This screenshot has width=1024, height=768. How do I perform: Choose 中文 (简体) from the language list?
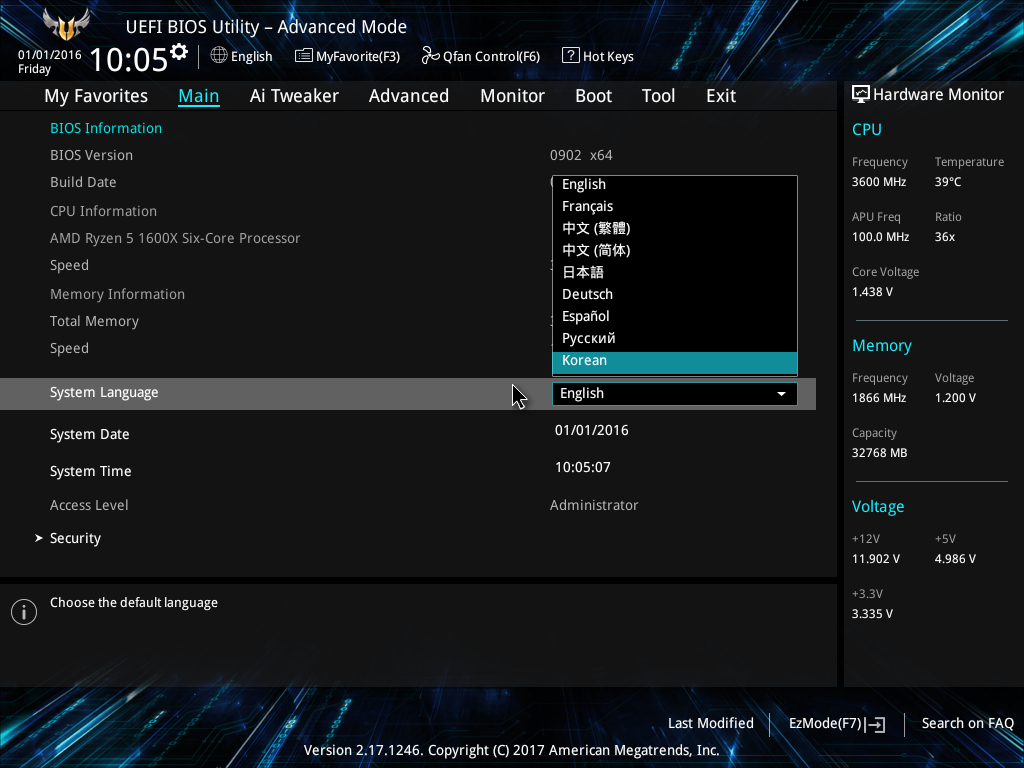click(675, 250)
